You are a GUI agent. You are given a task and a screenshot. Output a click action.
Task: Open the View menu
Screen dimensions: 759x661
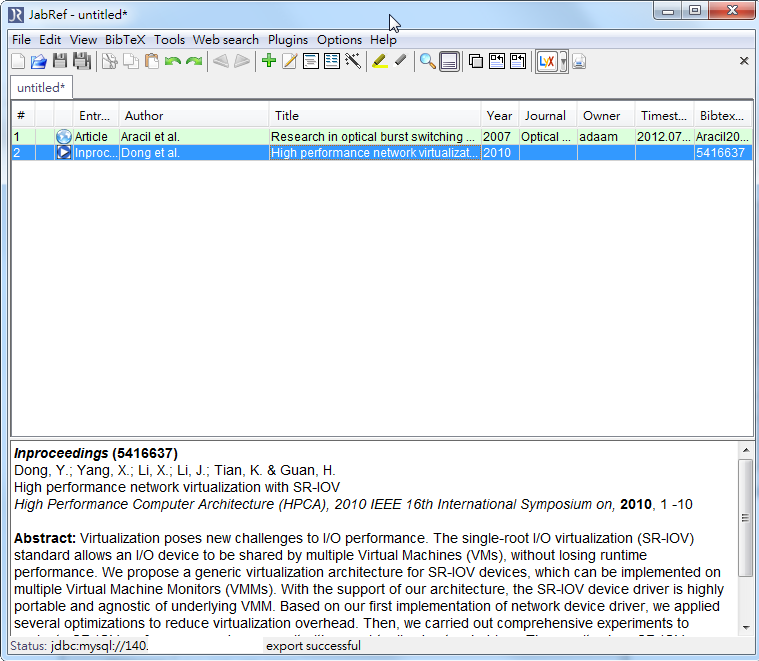coord(83,40)
